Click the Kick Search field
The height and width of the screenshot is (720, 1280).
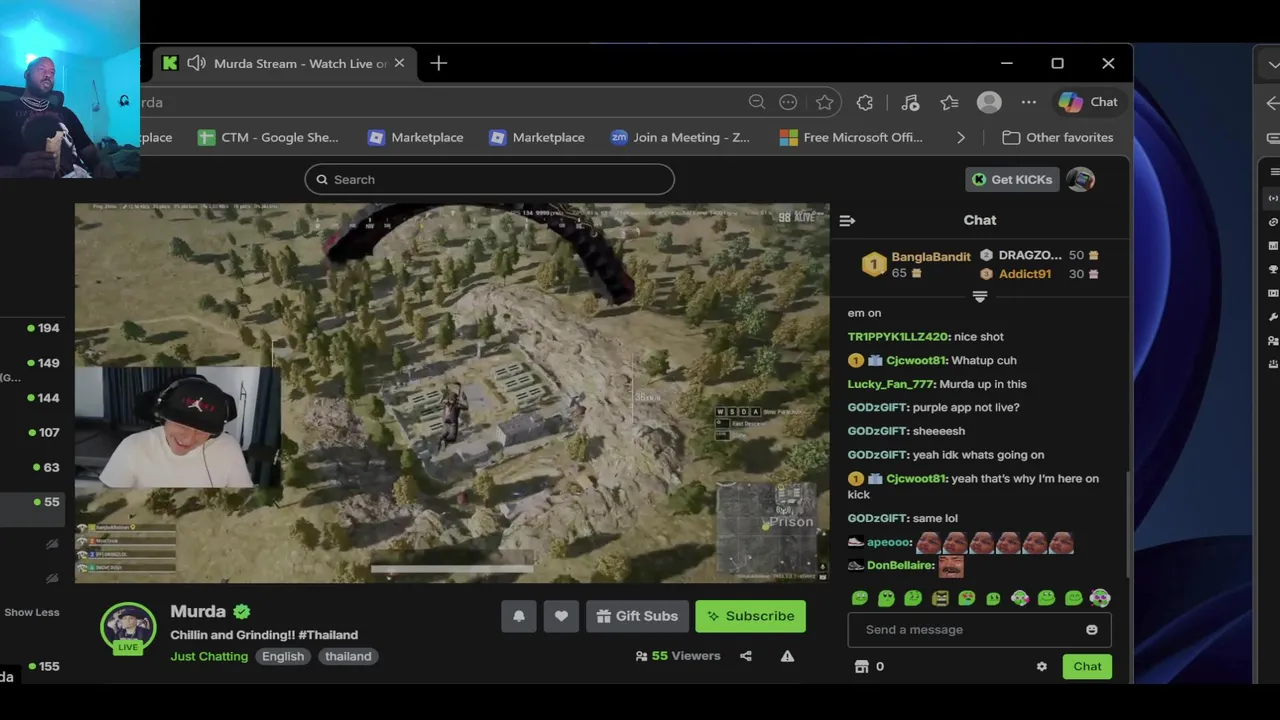(x=489, y=180)
